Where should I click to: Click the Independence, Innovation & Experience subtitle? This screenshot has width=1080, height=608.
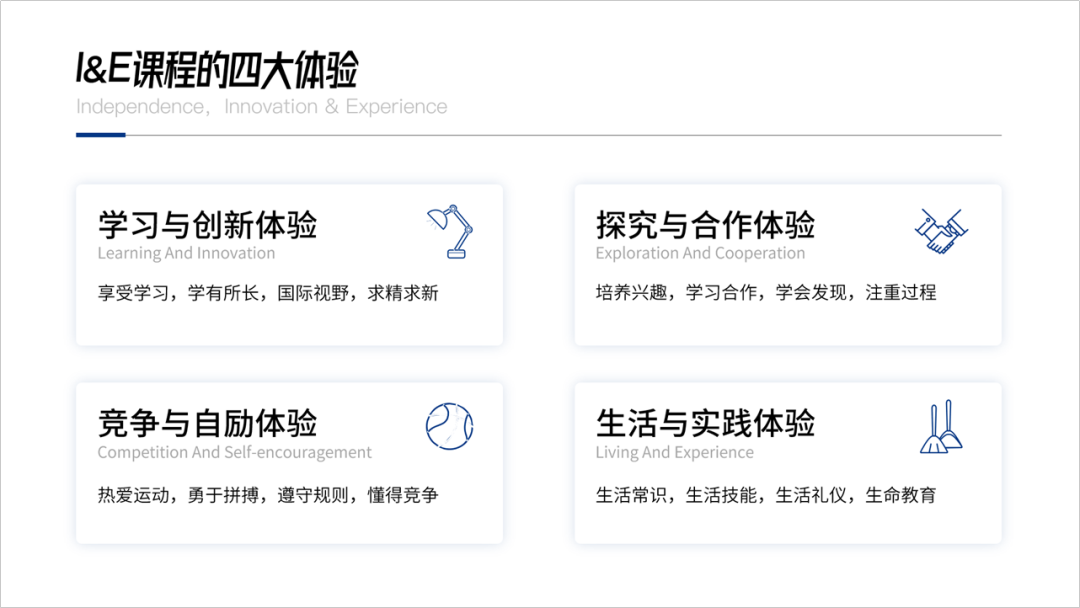[262, 107]
